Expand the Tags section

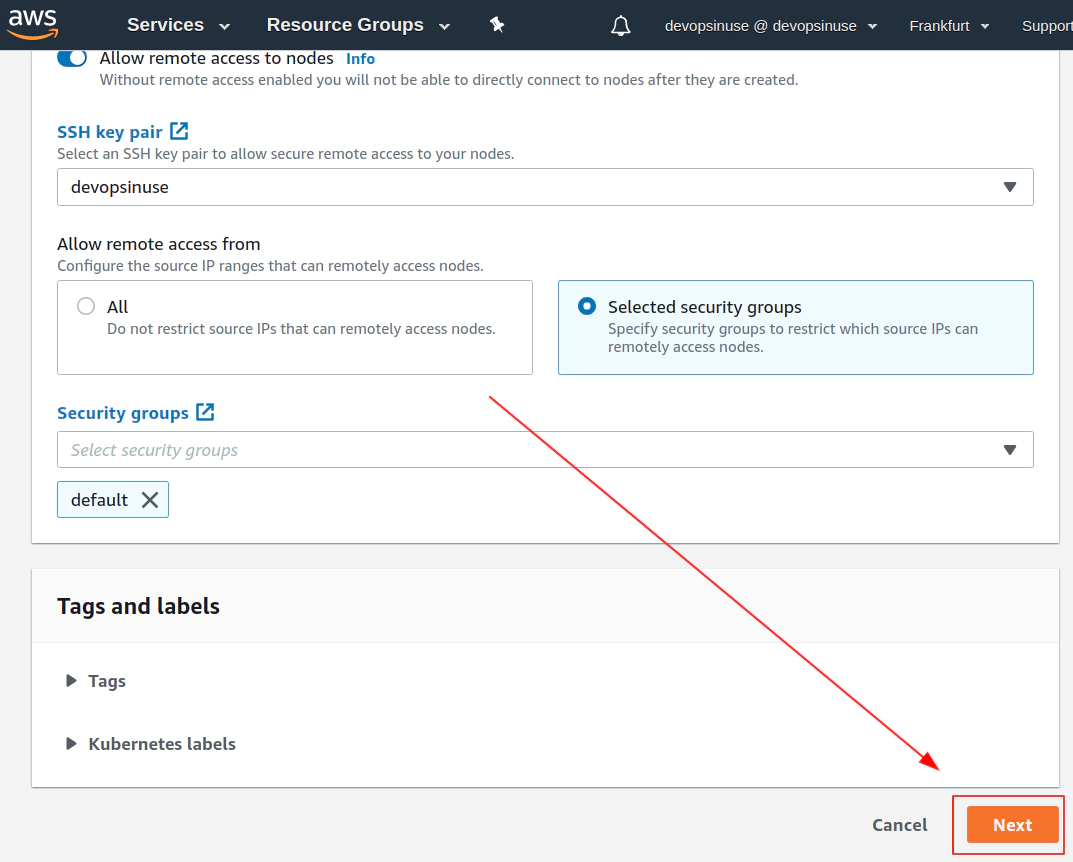[96, 681]
